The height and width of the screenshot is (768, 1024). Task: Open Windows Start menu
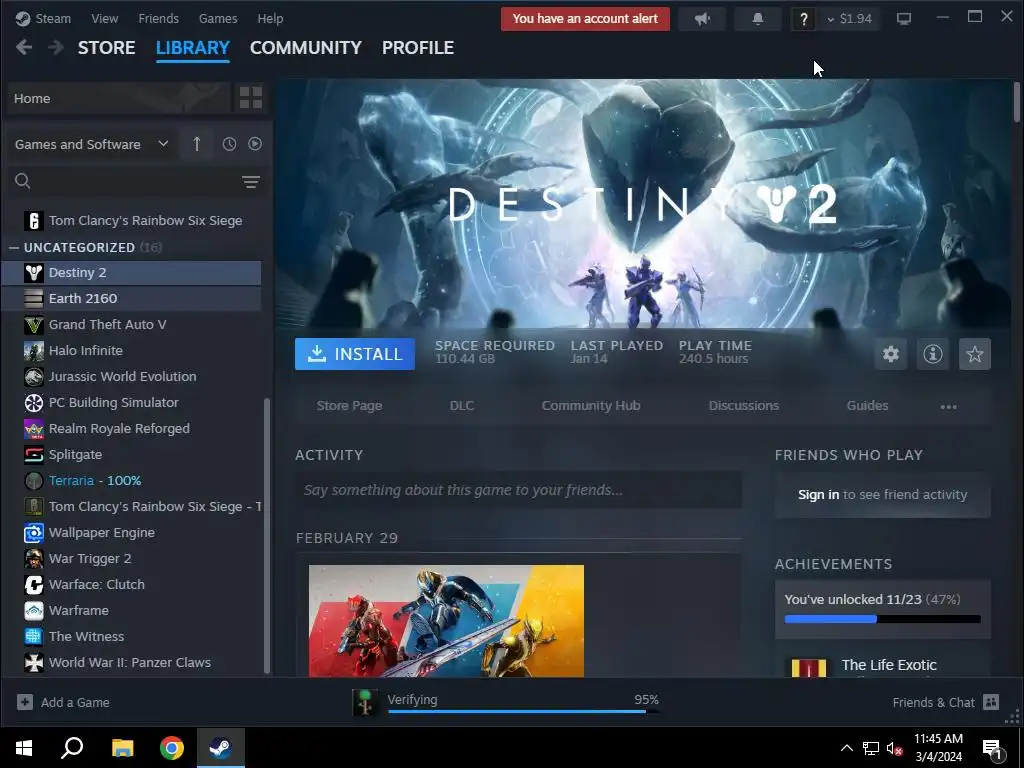click(24, 748)
